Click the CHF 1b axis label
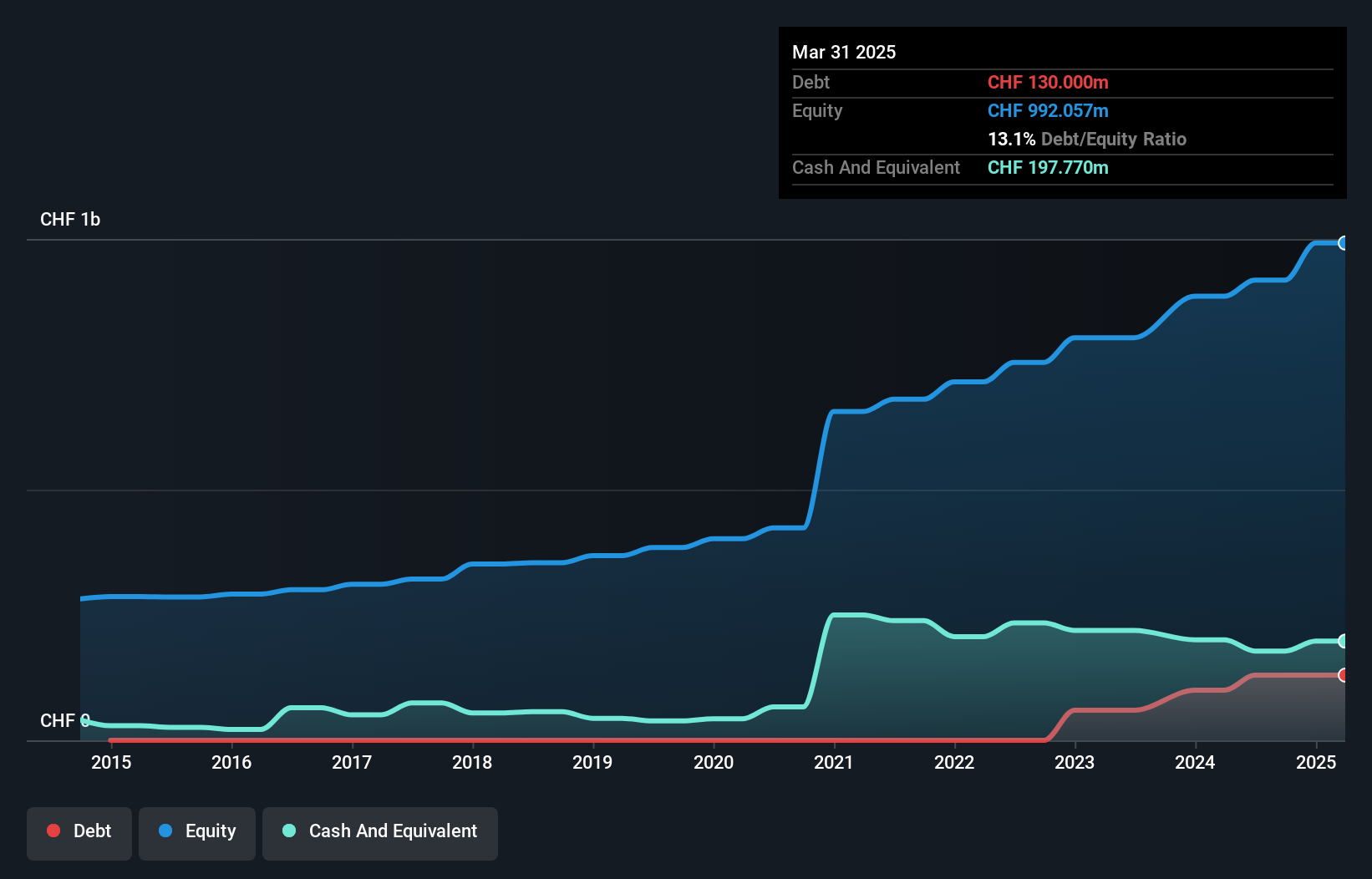This screenshot has width=1372, height=879. tap(70, 219)
